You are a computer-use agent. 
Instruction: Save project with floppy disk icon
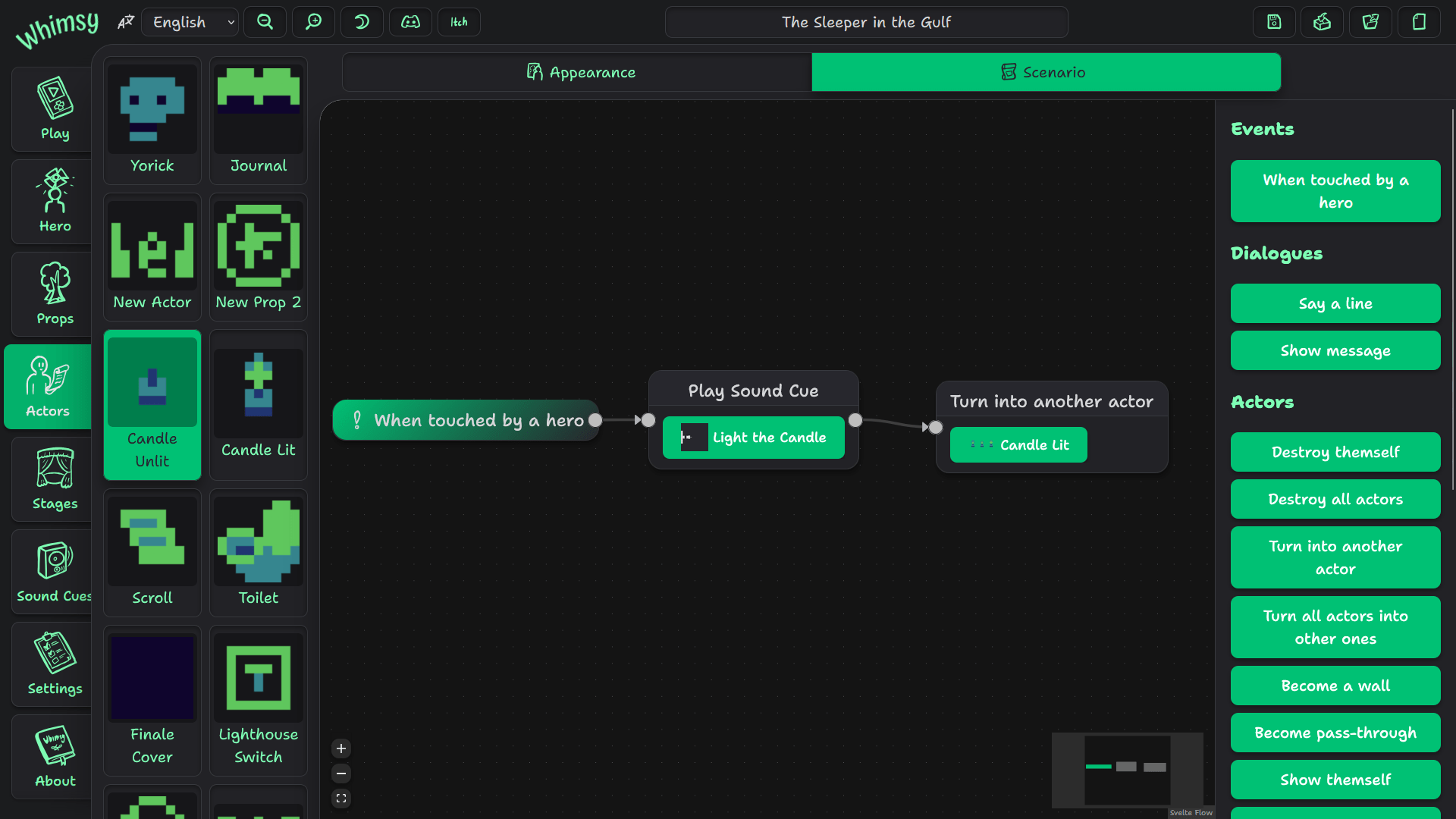point(1274,22)
